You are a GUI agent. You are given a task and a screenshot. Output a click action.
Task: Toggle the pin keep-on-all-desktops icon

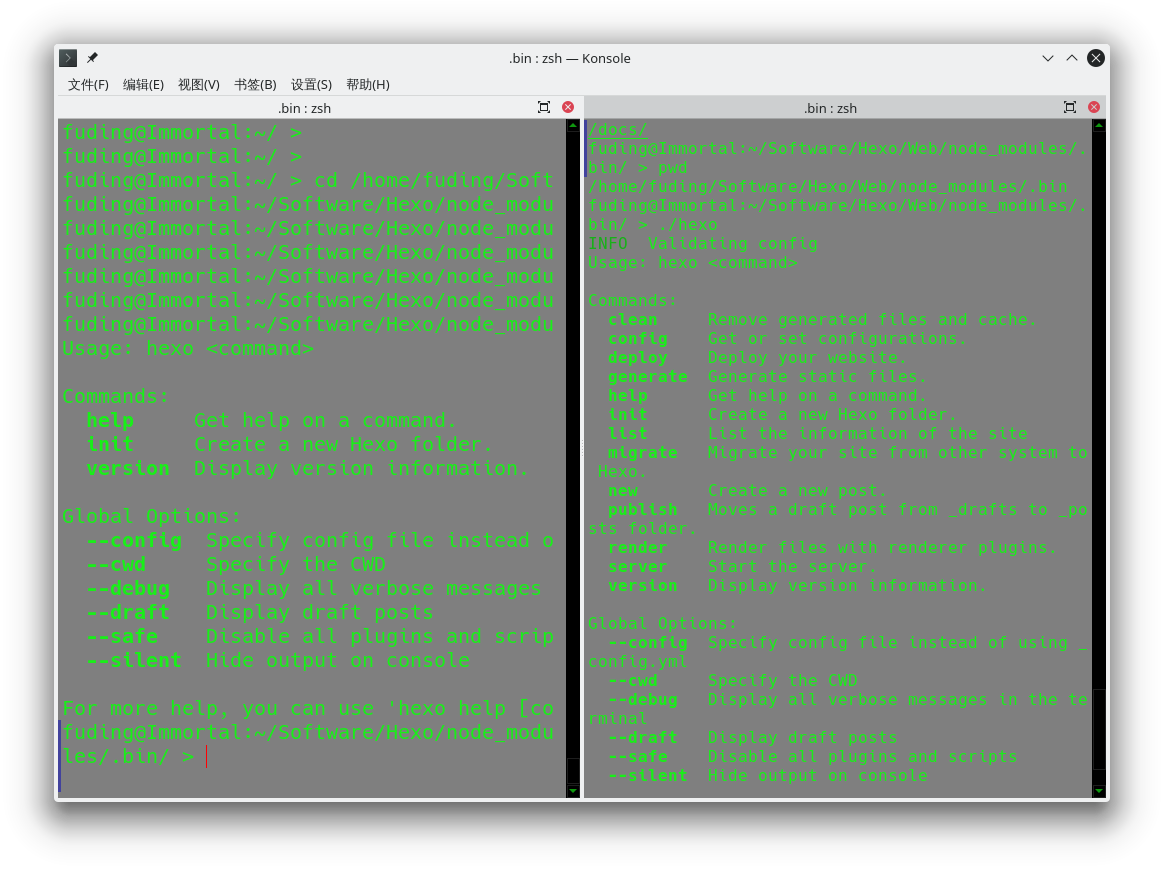pos(92,58)
